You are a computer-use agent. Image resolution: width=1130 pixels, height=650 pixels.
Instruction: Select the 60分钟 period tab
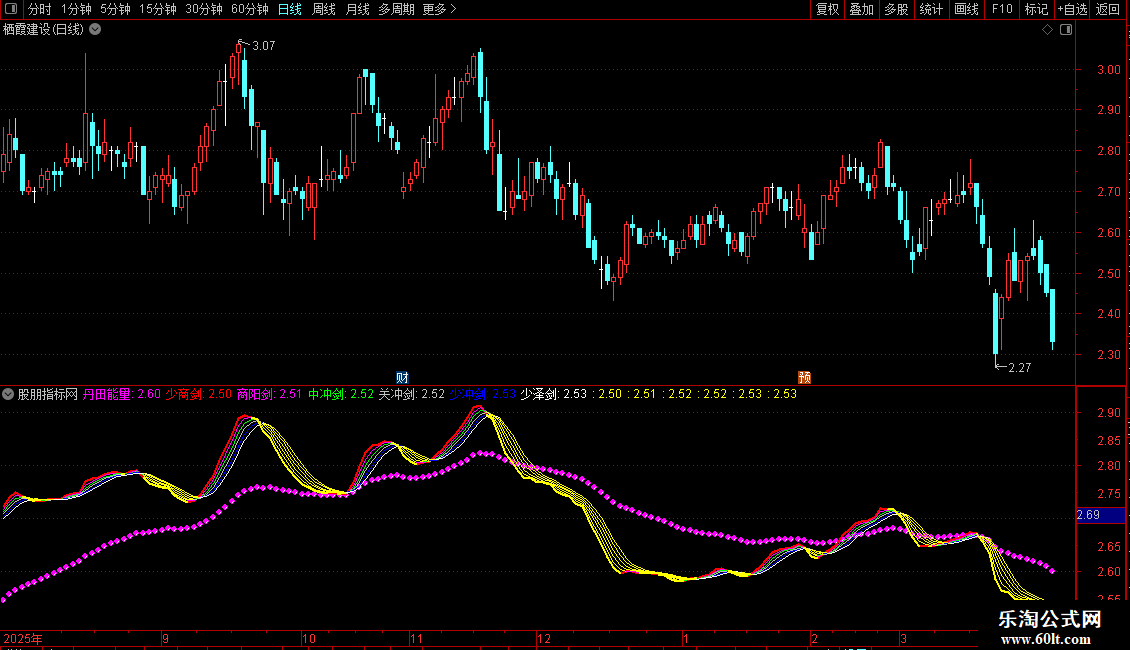[x=249, y=10]
